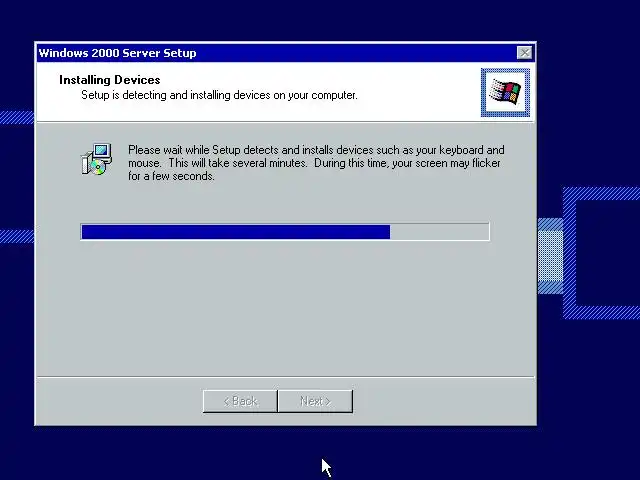
Task: Click the disabled Next button
Action: click(315, 401)
